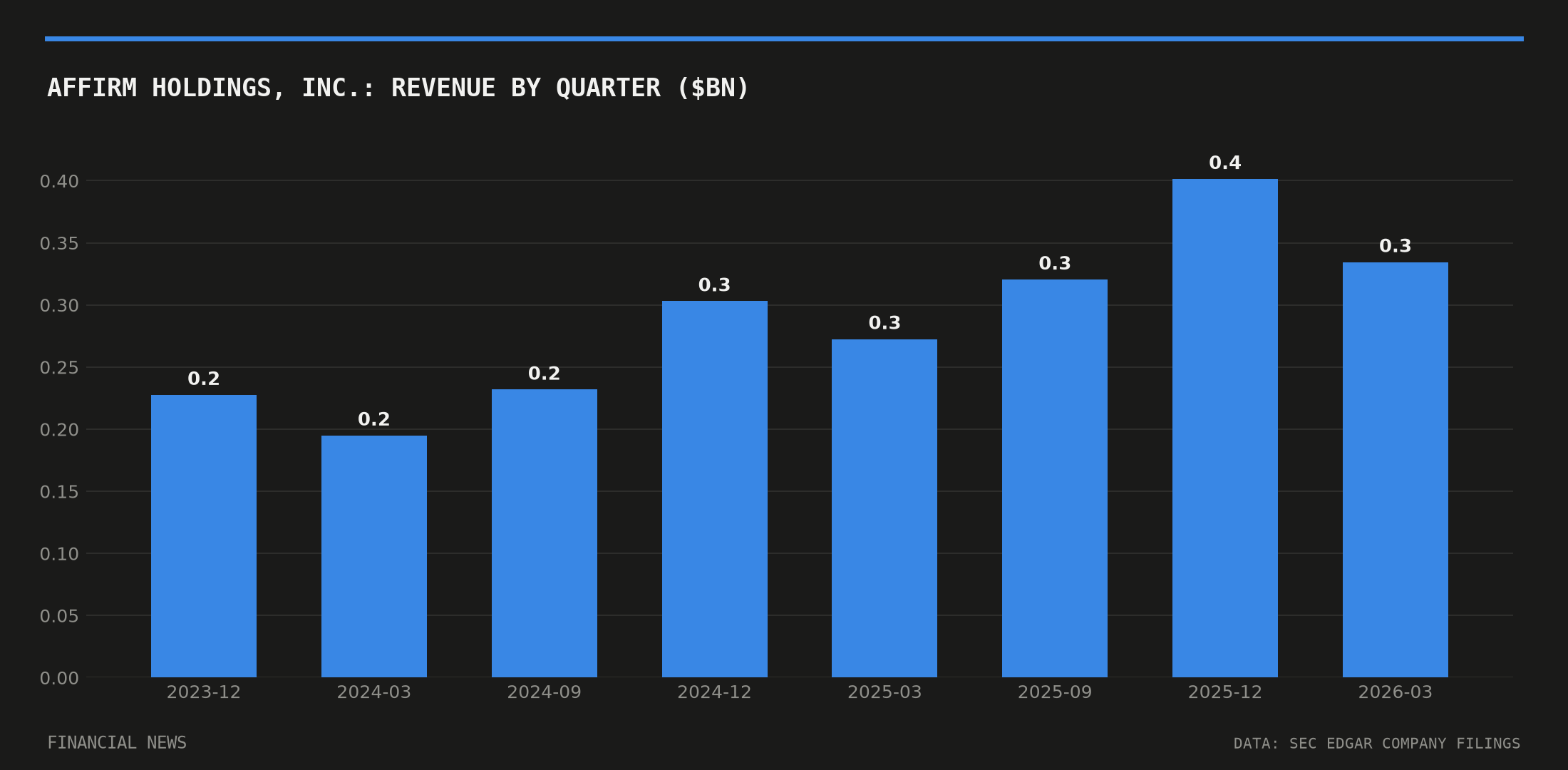Click the SEC EDGAR data source credit
Screen dimensions: 1568x770
1377,744
